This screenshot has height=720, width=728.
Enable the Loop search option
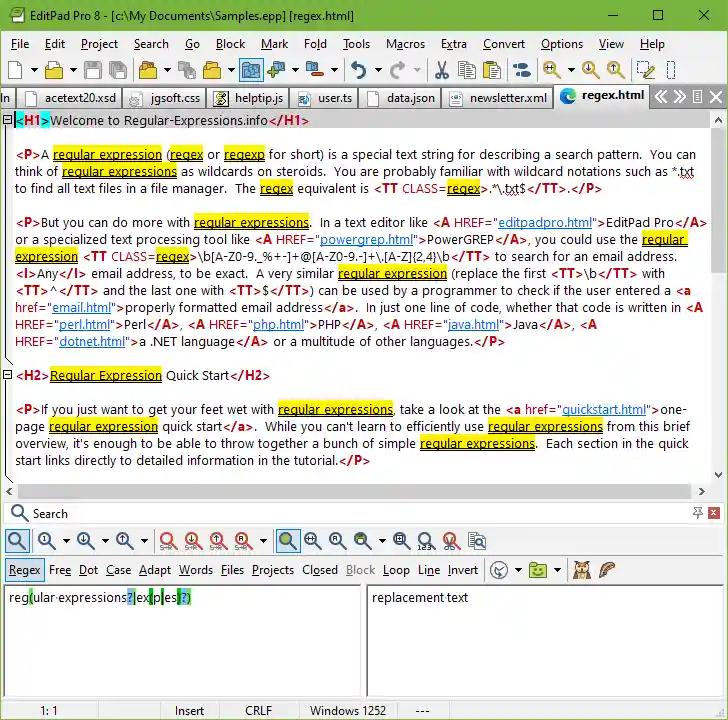coord(396,570)
